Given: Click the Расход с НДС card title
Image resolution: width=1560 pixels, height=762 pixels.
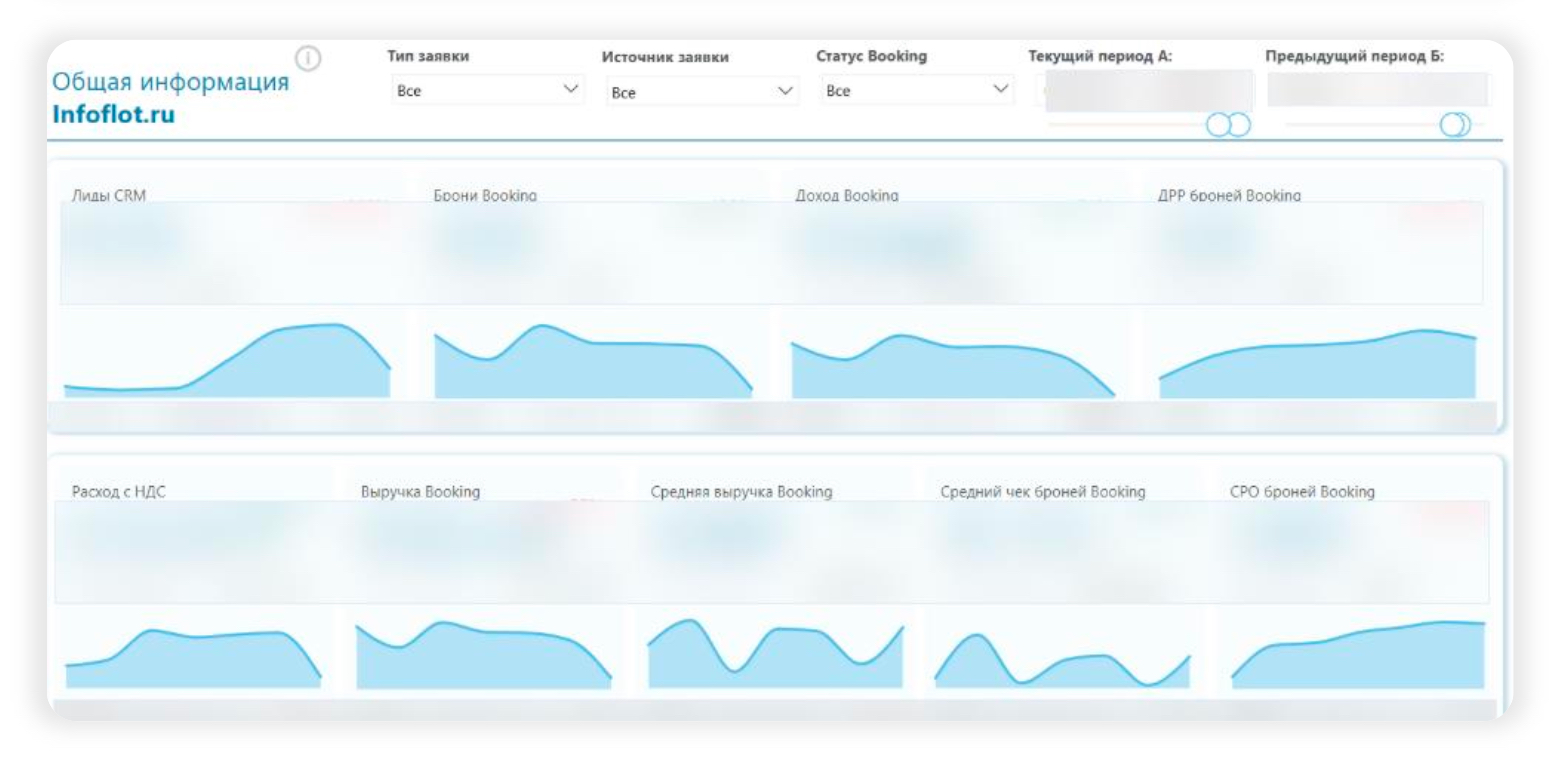Looking at the screenshot, I should [112, 492].
